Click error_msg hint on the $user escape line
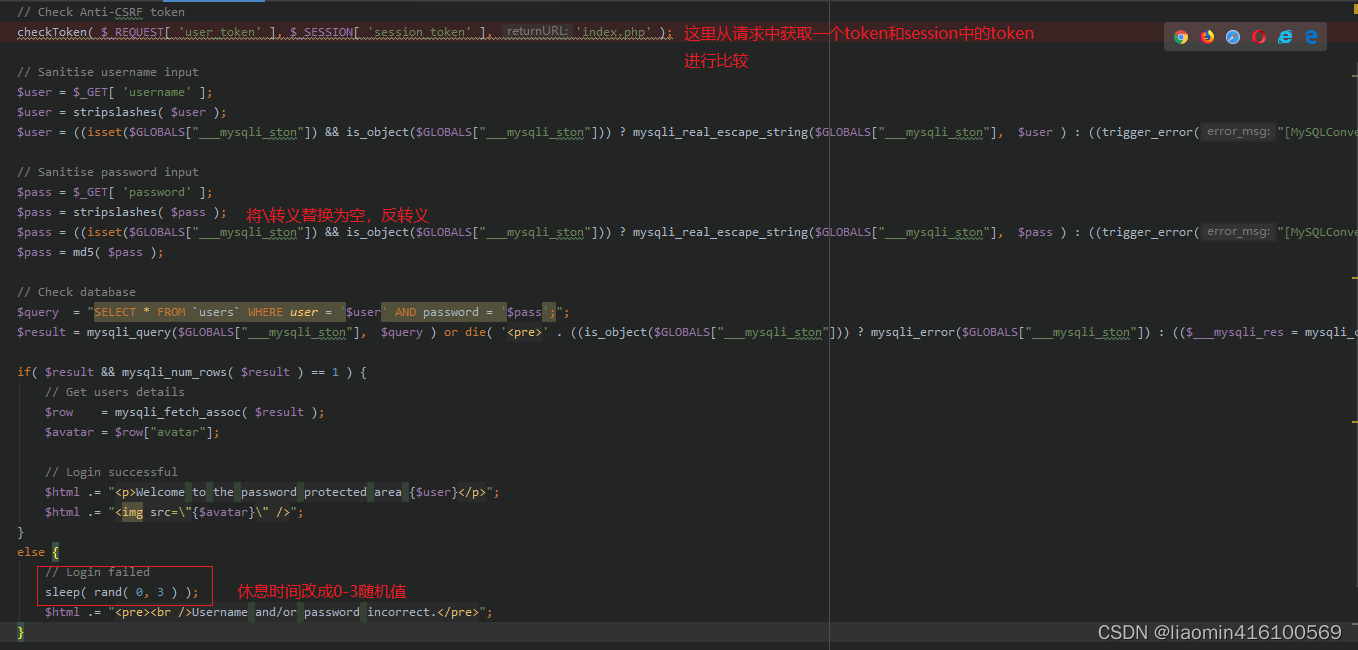 (1239, 132)
